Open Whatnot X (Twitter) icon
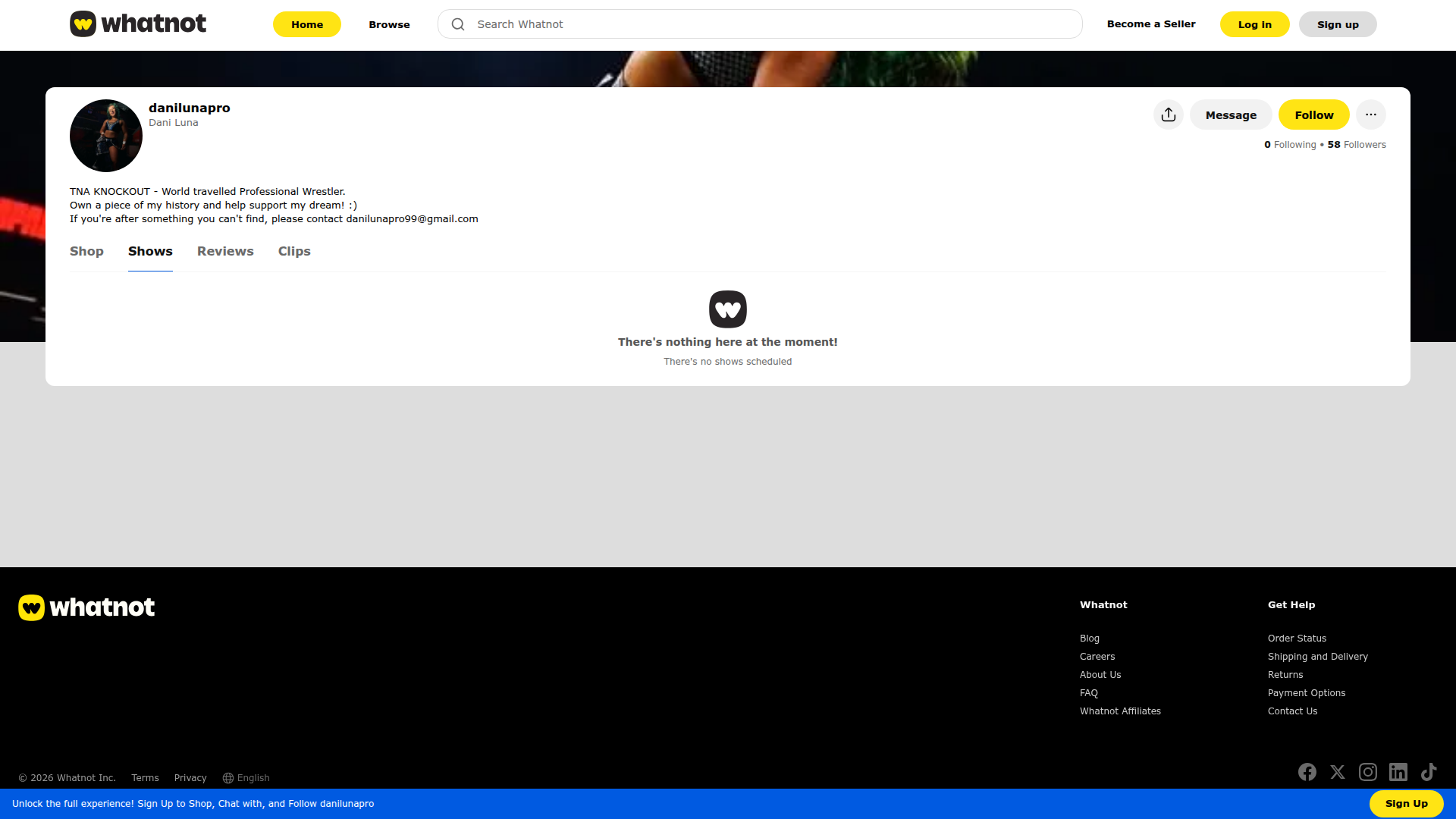Image resolution: width=1456 pixels, height=819 pixels. (1338, 772)
